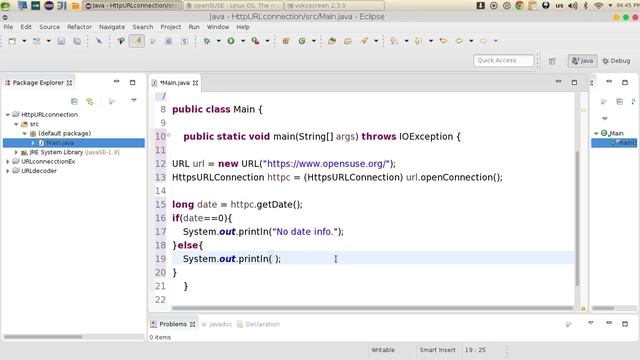640x360 pixels.
Task: Switch to openSUSE browser window in taskbar
Action: pos(233,6)
